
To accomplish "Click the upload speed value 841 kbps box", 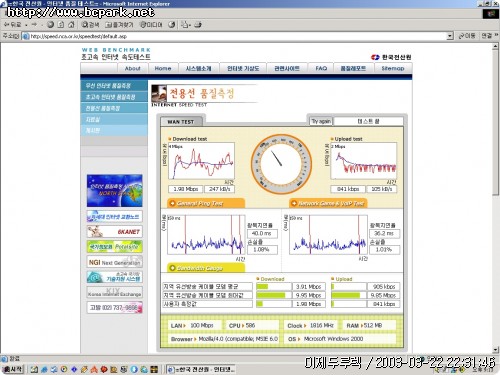I will point(348,189).
